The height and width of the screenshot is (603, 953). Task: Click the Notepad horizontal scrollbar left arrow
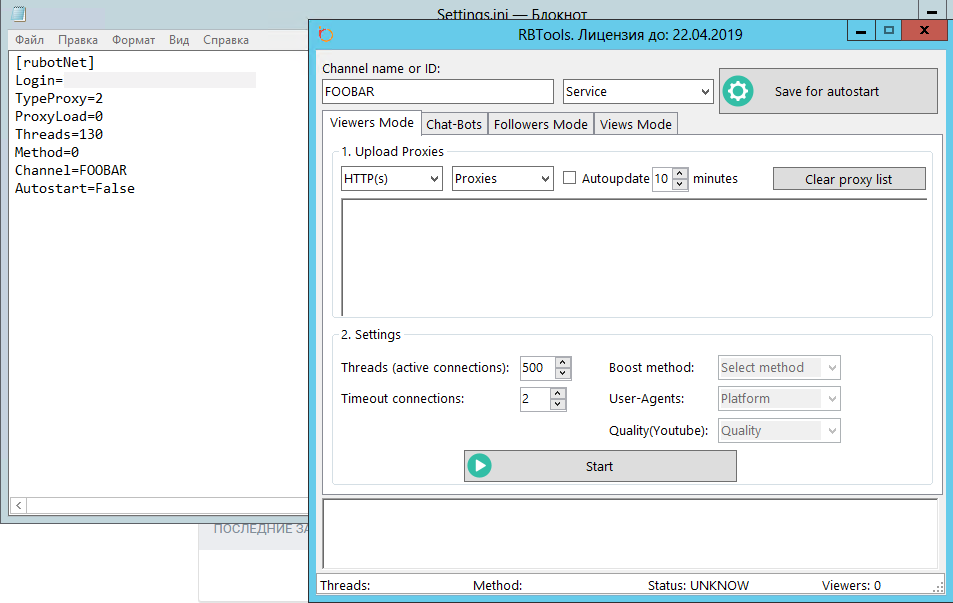coord(17,506)
